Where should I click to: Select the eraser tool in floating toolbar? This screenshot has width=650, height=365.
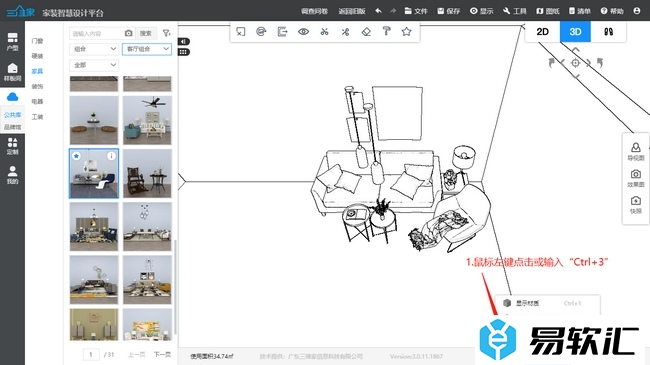[366, 32]
